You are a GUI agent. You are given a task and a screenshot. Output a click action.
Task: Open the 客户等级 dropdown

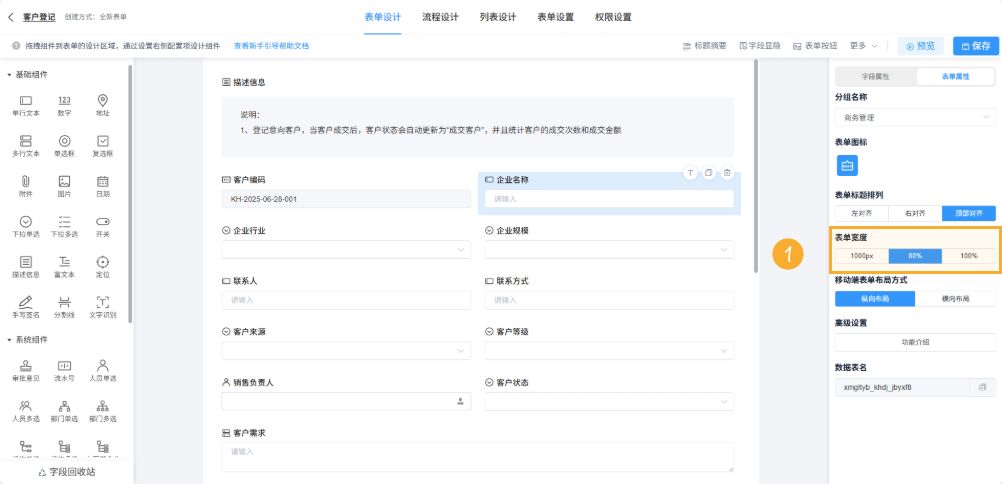(610, 351)
